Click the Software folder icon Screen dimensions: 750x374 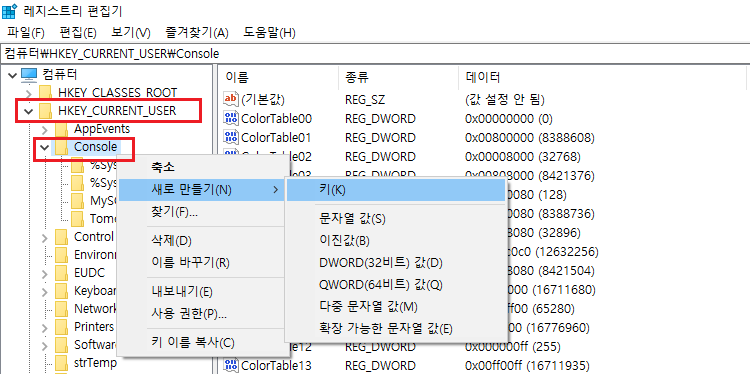[62, 346]
